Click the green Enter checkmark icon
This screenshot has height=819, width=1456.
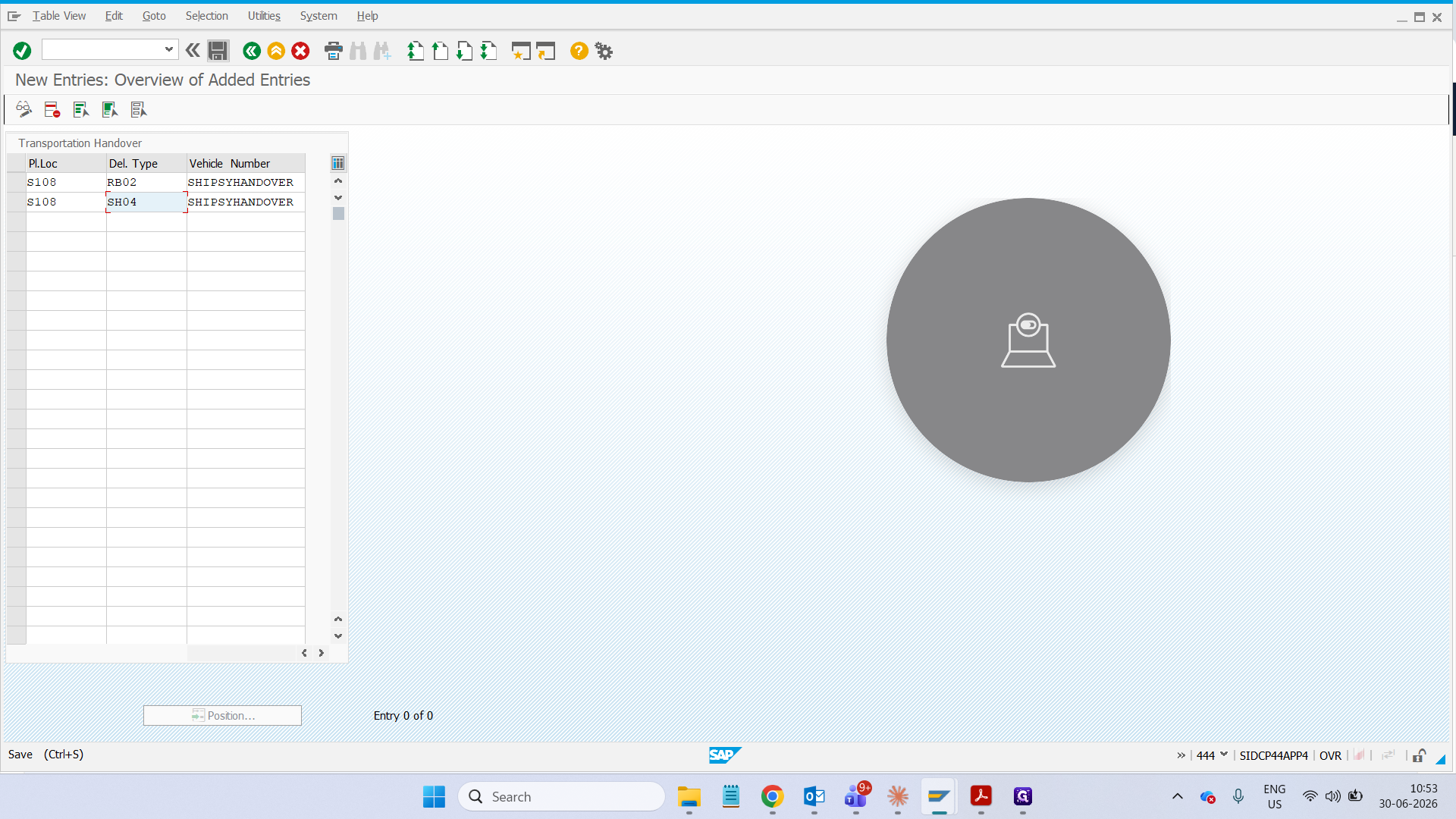pyautogui.click(x=22, y=51)
